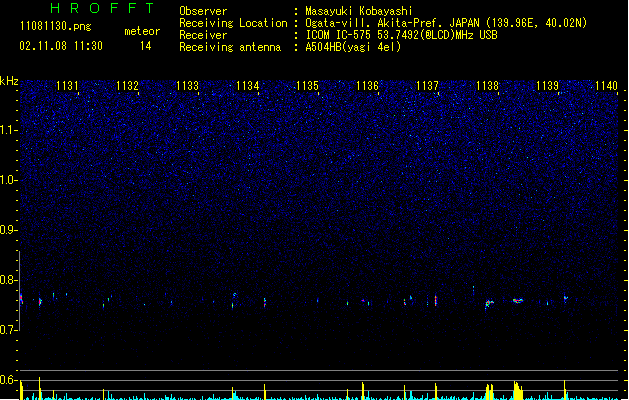
Task: Click the name Masayuki Kobayashi
Action: click(x=359, y=11)
